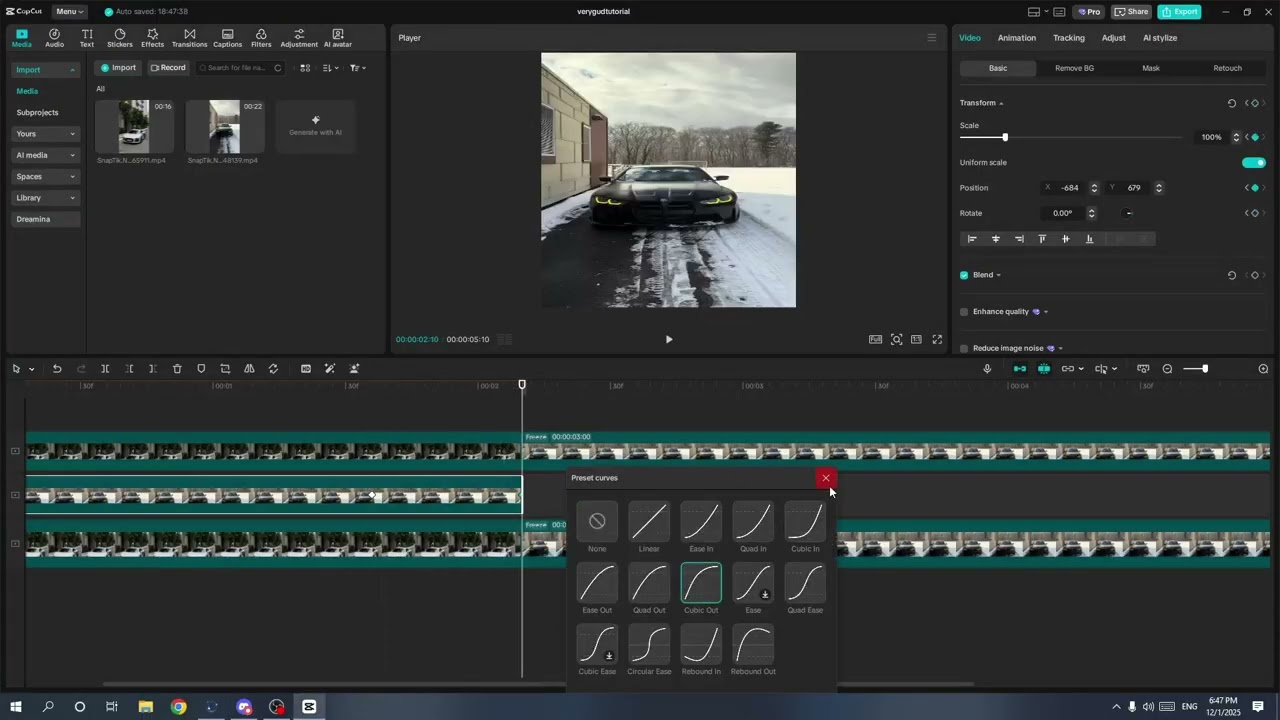The image size is (1280, 720).
Task: Open the Transitions panel
Action: click(189, 38)
